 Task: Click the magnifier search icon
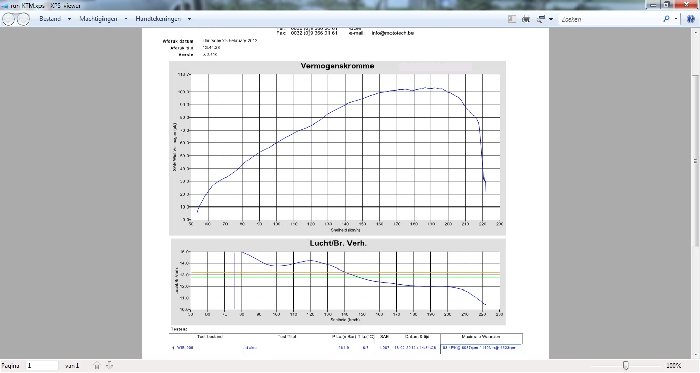click(x=667, y=19)
